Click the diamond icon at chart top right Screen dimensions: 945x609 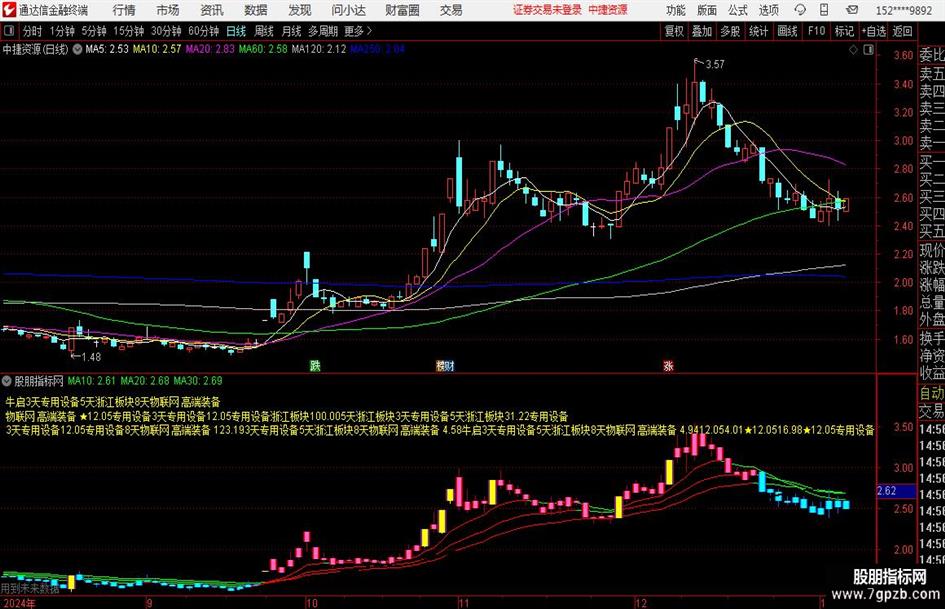point(853,50)
